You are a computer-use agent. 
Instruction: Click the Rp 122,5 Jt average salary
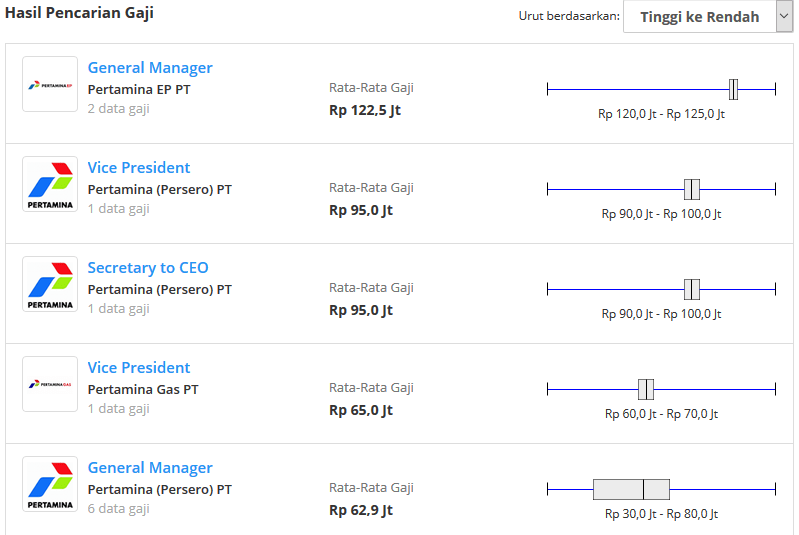pyautogui.click(x=365, y=110)
